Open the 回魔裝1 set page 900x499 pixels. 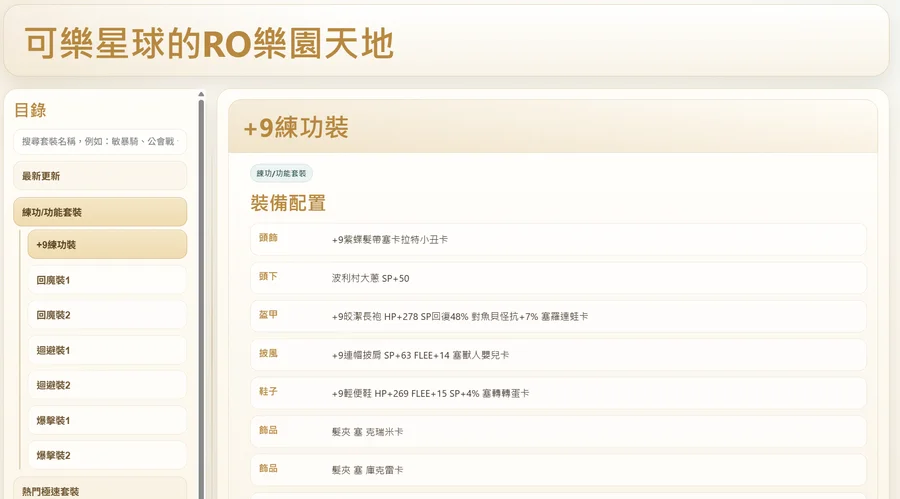click(107, 280)
